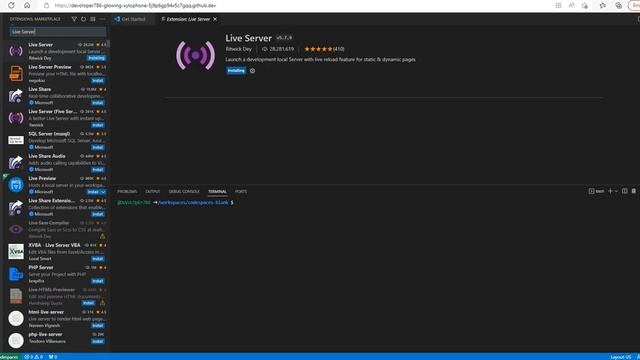Open php-live-server extension icon
640x360 pixels.
click(16, 340)
